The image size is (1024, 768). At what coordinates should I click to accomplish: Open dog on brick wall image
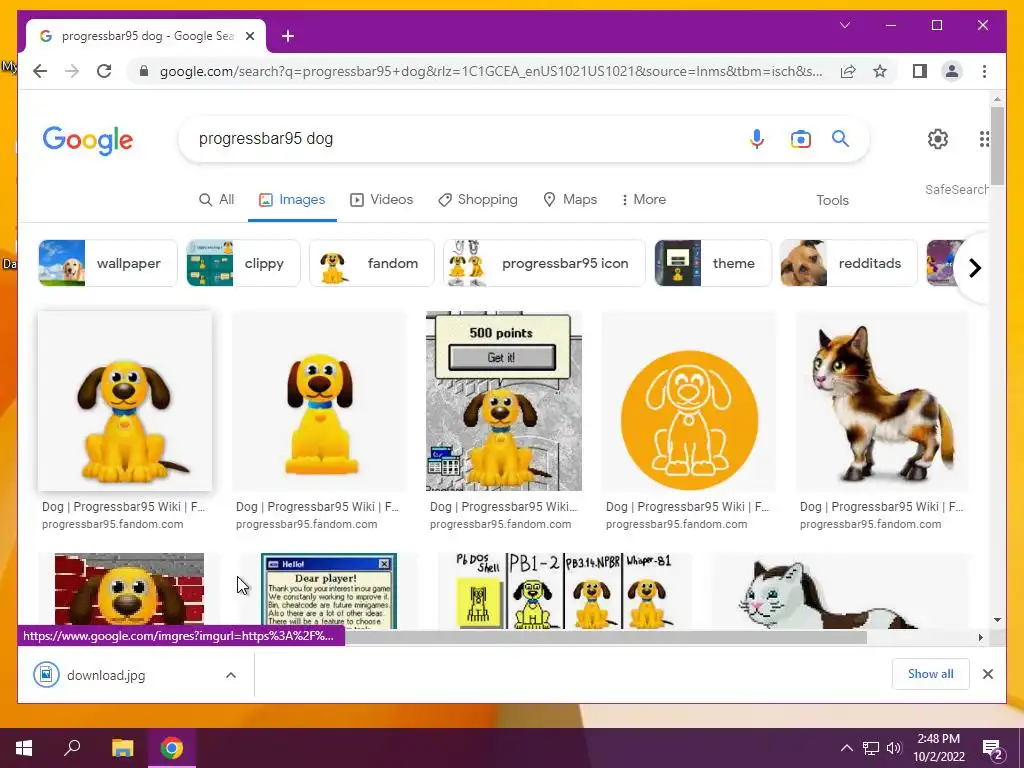click(129, 590)
